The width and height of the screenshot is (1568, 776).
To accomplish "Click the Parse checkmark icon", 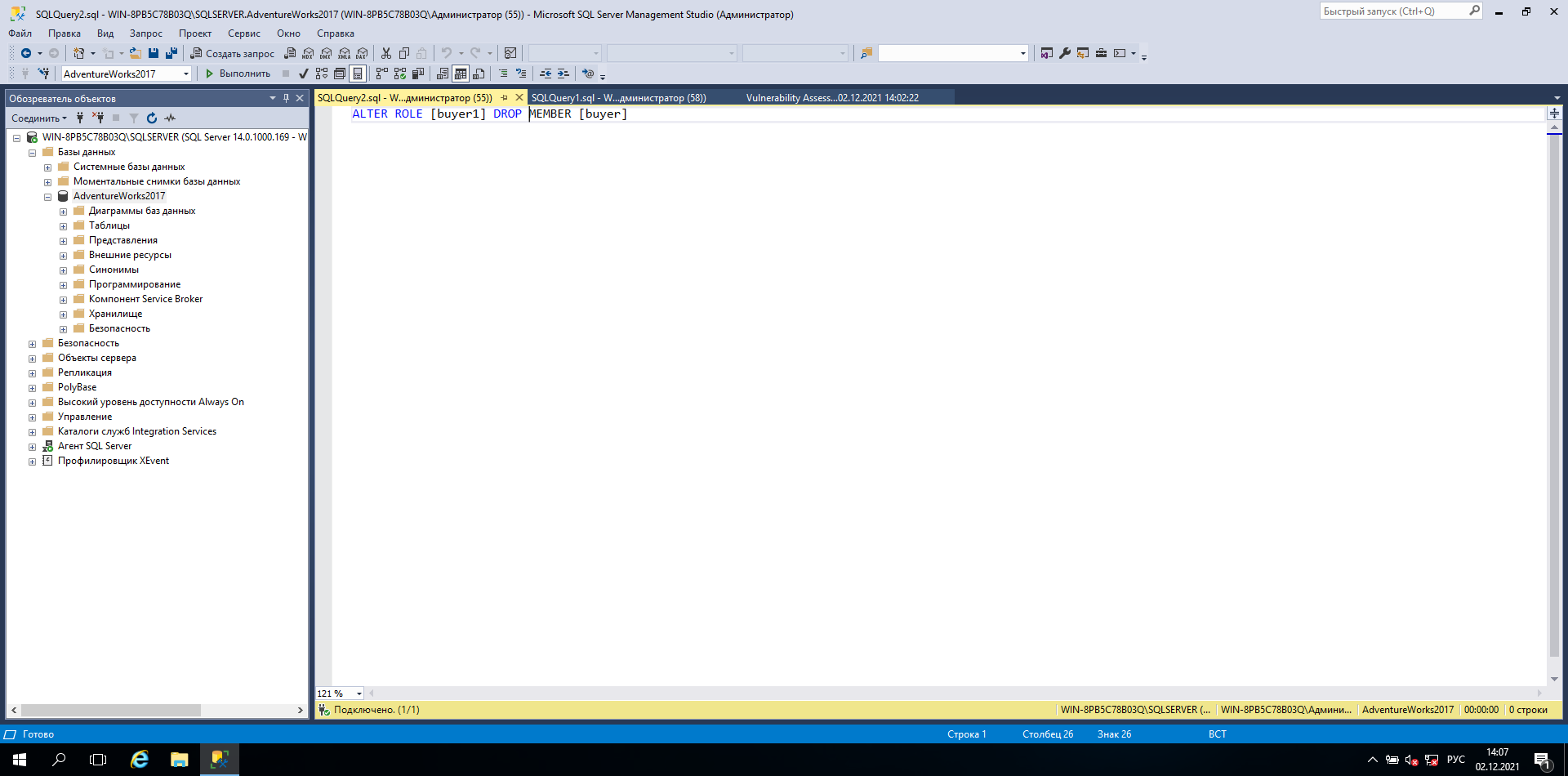I will [304, 74].
